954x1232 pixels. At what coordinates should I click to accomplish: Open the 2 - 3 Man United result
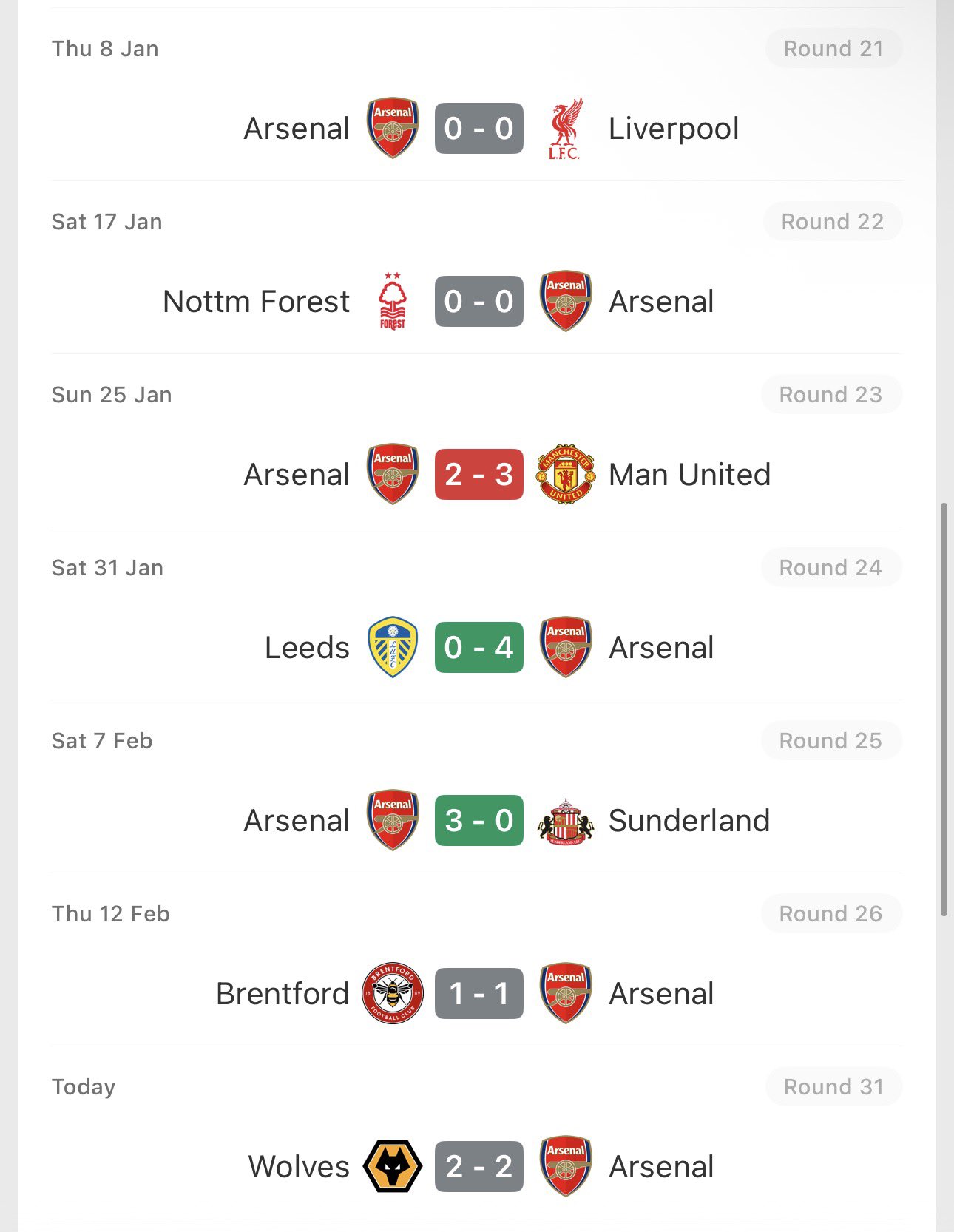click(x=479, y=475)
